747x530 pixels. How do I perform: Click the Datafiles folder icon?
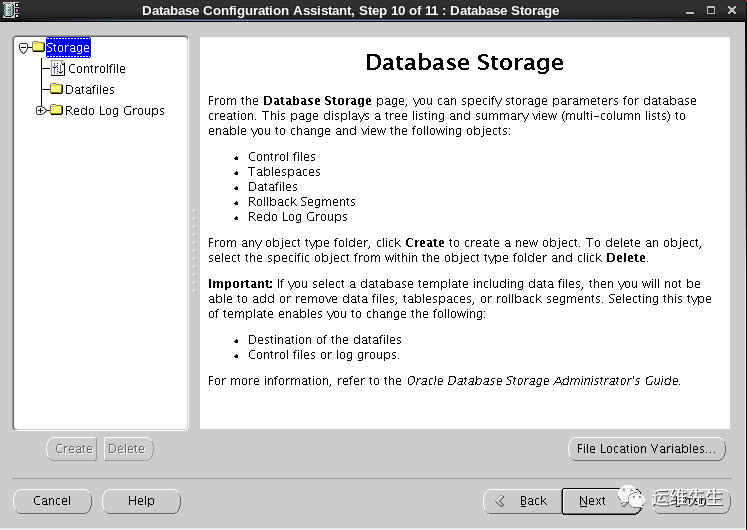point(57,90)
